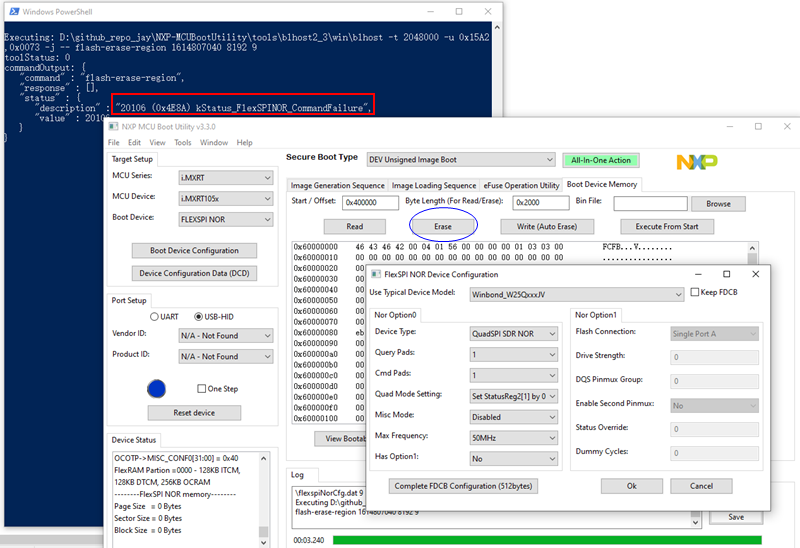Open the Boot Device dropdown
Viewport: 800px width, 548px height.
(x=226, y=219)
